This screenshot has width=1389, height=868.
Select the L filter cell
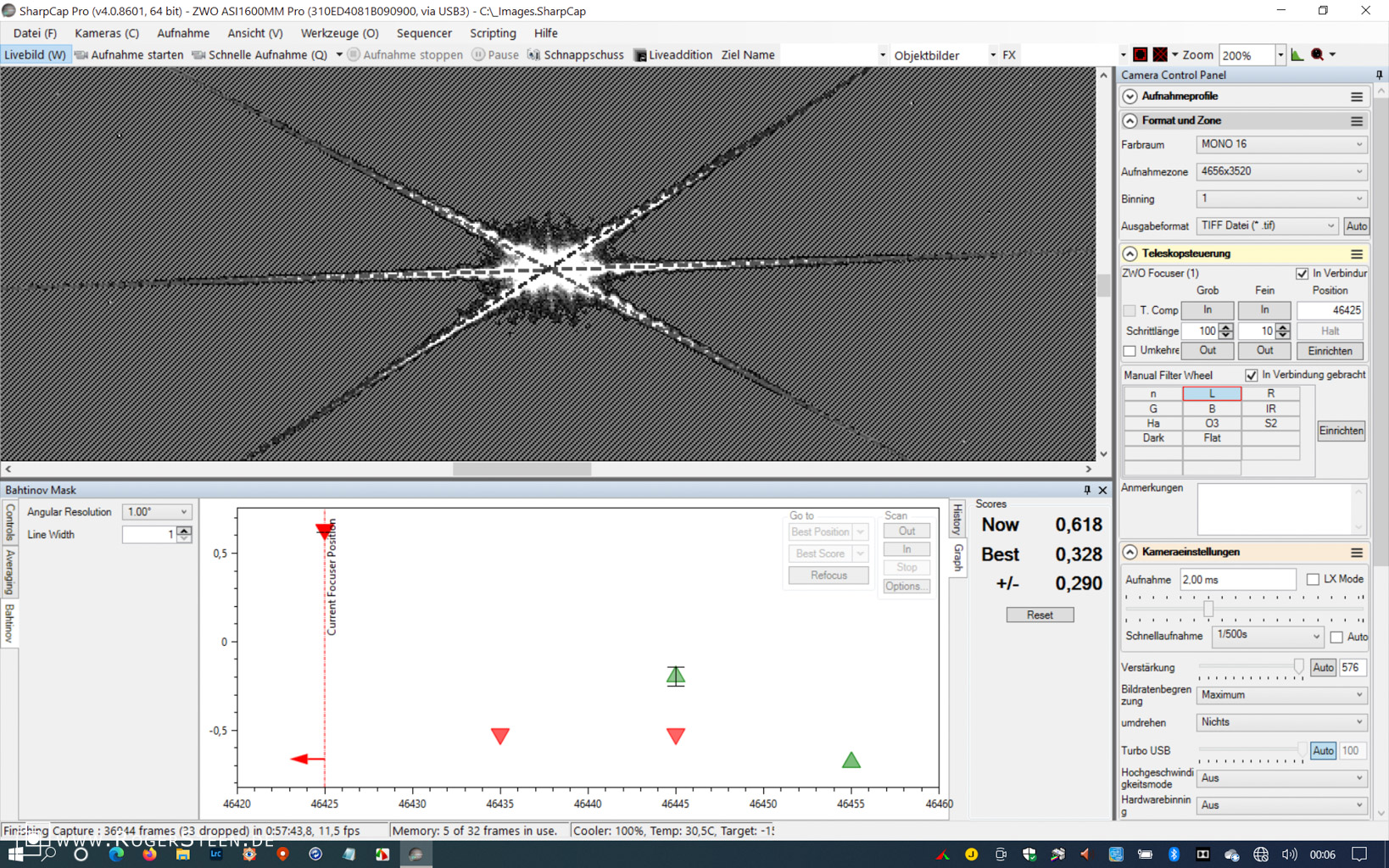[1212, 393]
